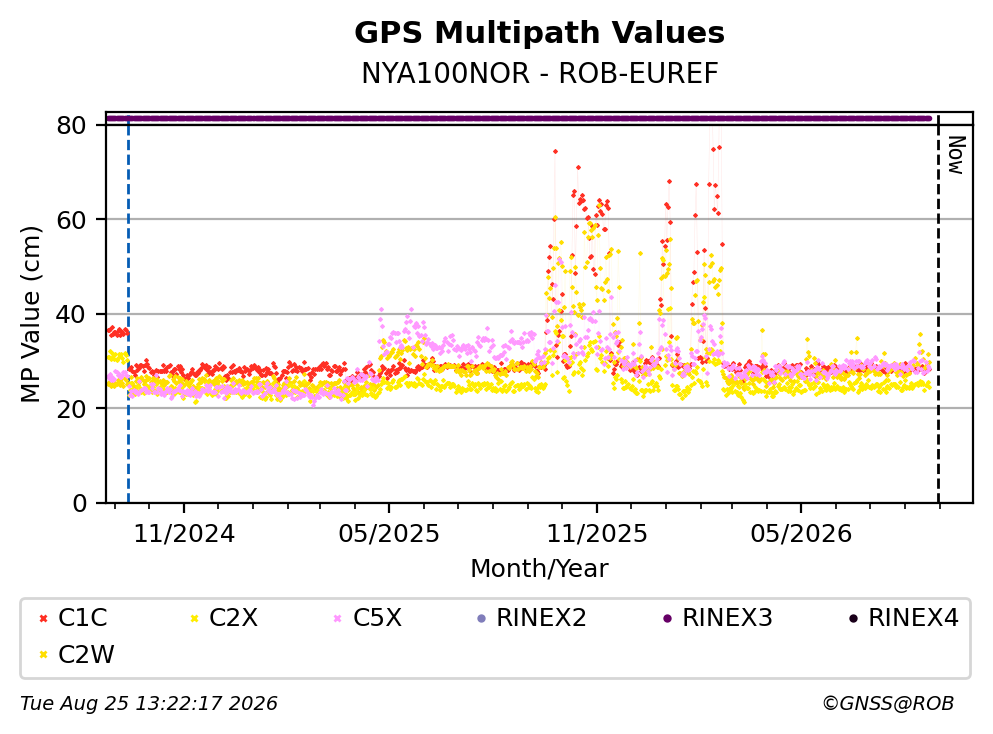This screenshot has width=993, height=734.
Task: Click the RINEX4 dark legend dot
Action: [853, 618]
